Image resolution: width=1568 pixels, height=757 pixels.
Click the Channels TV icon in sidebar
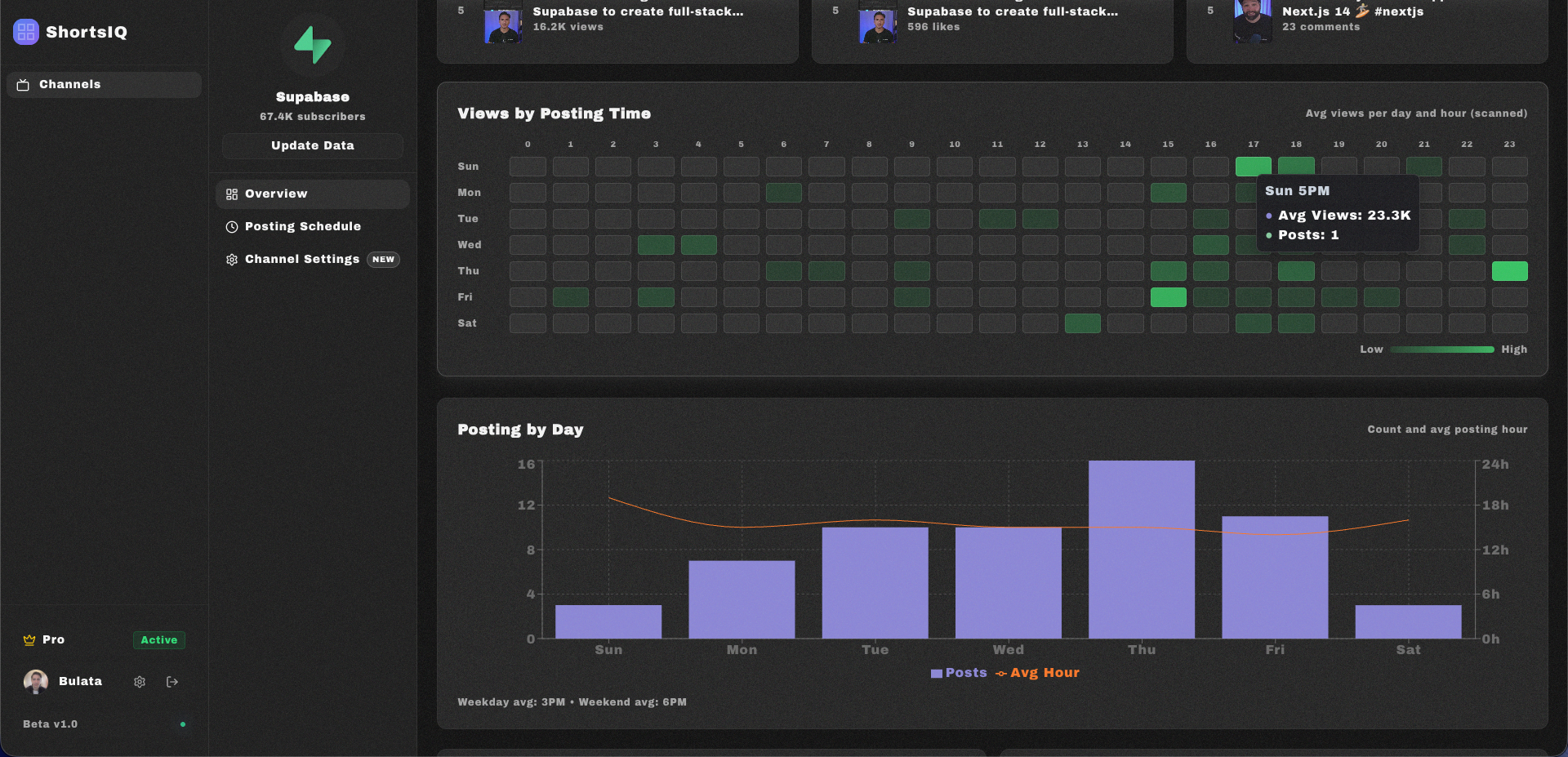23,85
